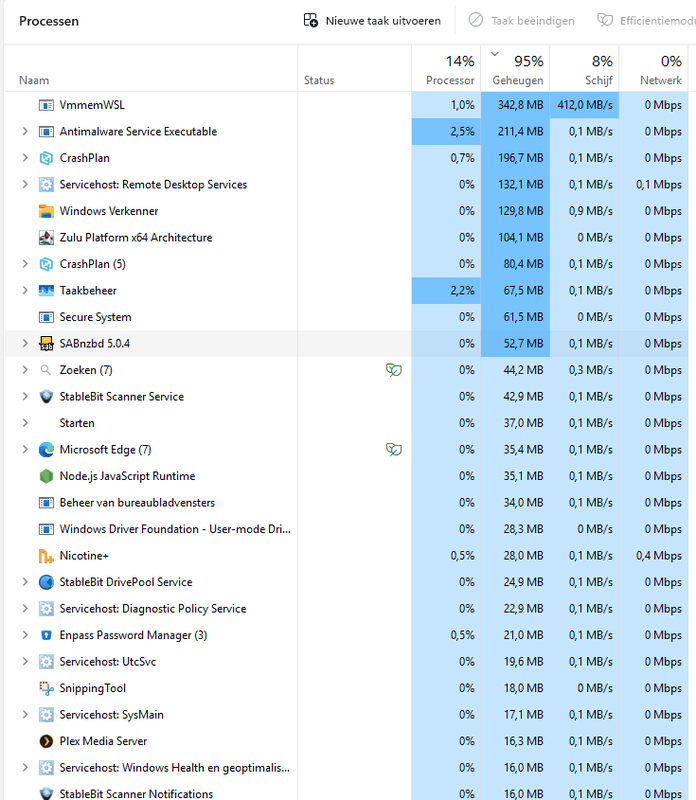This screenshot has height=800, width=696.
Task: Click the Node.js JavaScript Runtime icon
Action: point(46,477)
